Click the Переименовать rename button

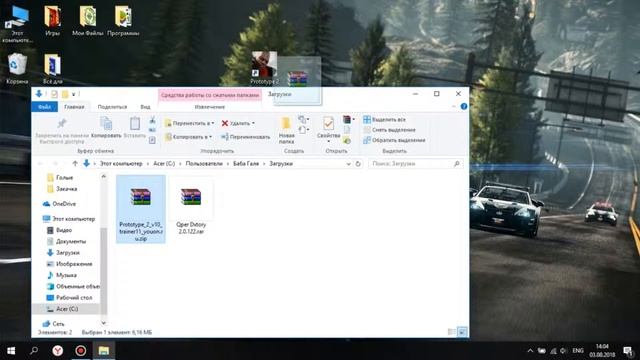(246, 137)
